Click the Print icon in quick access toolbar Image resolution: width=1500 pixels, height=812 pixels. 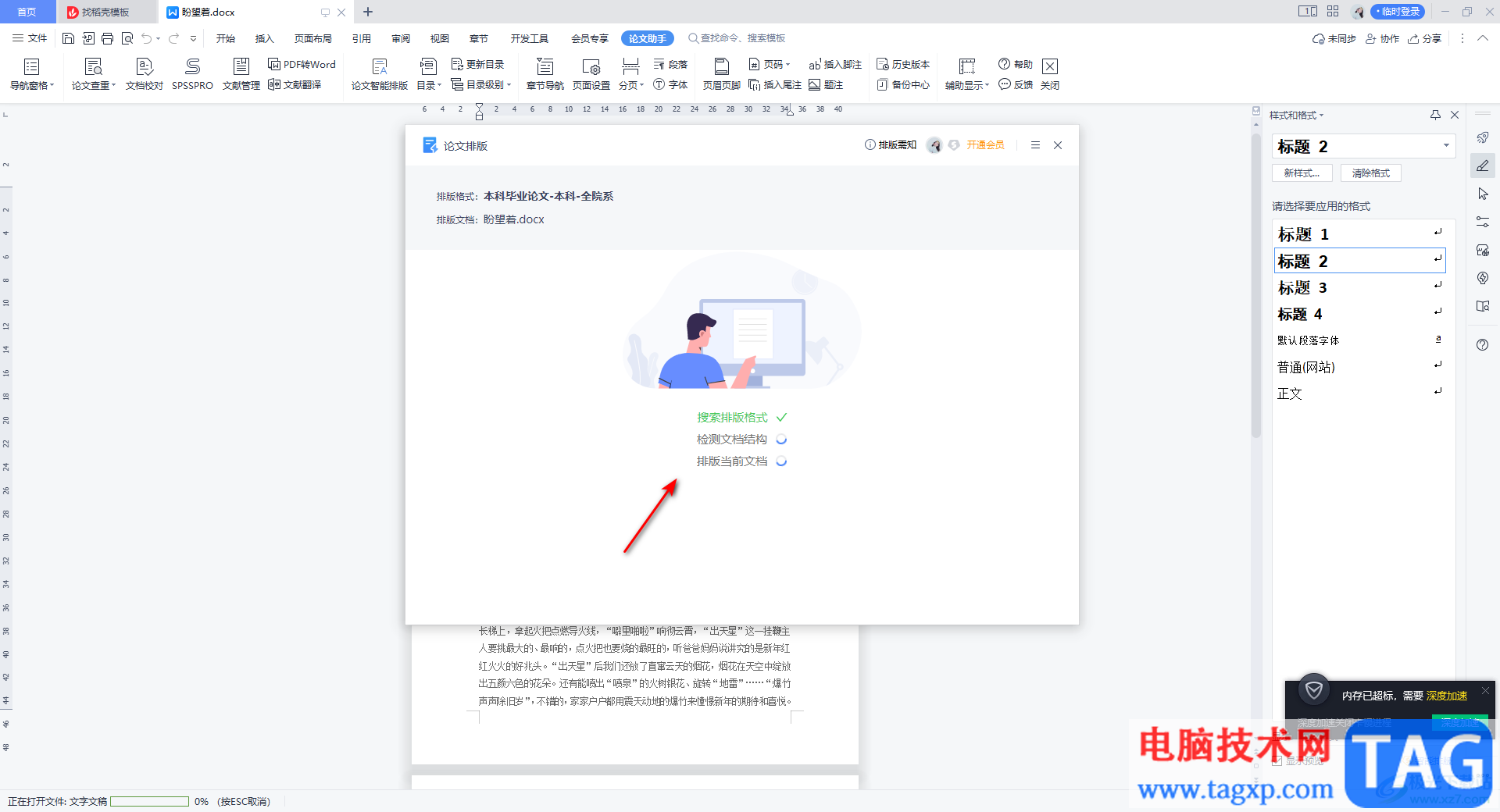click(x=107, y=38)
